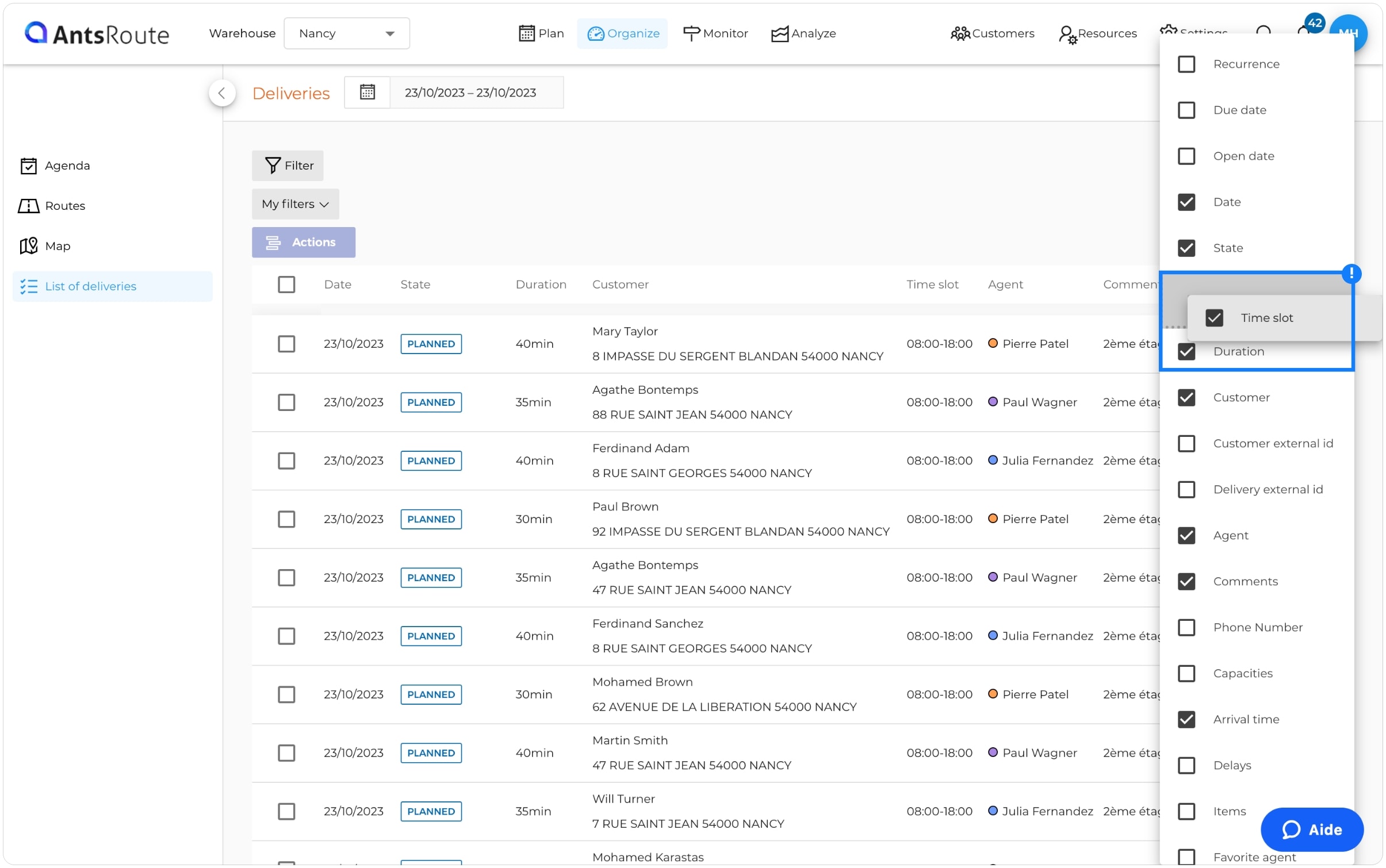
Task: Click address 62 AVENUE DE LA LIBERATION
Action: click(x=724, y=706)
